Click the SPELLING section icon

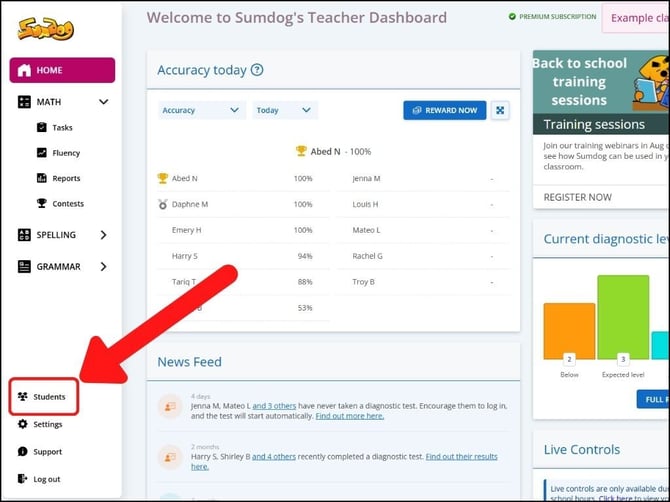pyautogui.click(x=24, y=235)
